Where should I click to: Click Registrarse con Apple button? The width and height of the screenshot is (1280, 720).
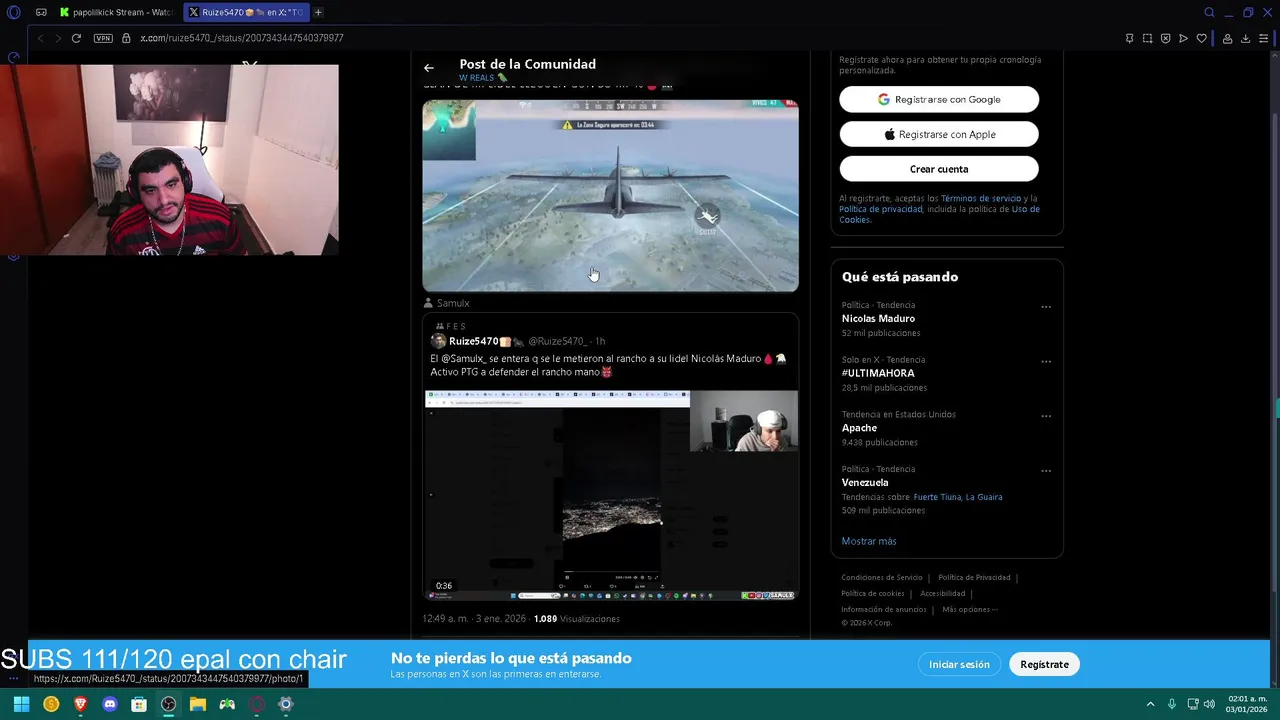[x=939, y=134]
